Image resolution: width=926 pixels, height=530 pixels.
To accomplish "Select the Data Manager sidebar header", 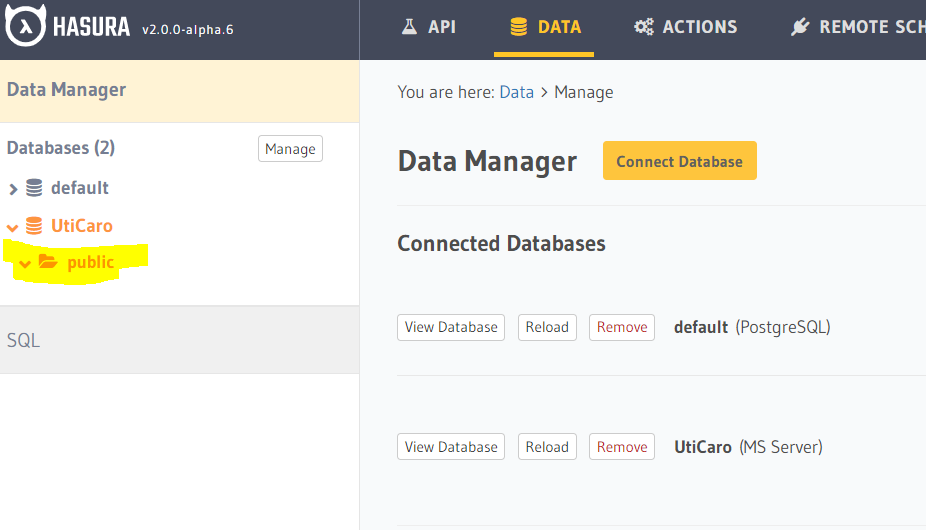I will click(x=180, y=91).
